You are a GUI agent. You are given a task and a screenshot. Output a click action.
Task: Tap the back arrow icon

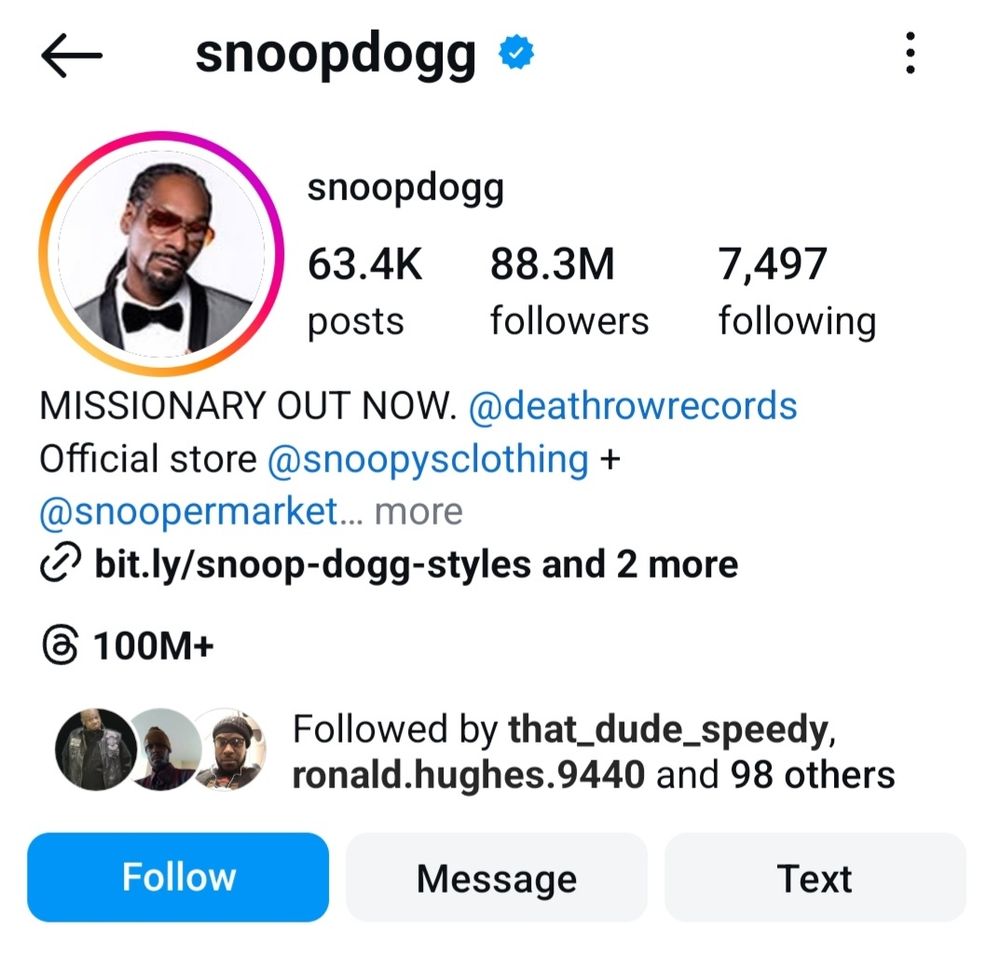pyautogui.click(x=71, y=55)
